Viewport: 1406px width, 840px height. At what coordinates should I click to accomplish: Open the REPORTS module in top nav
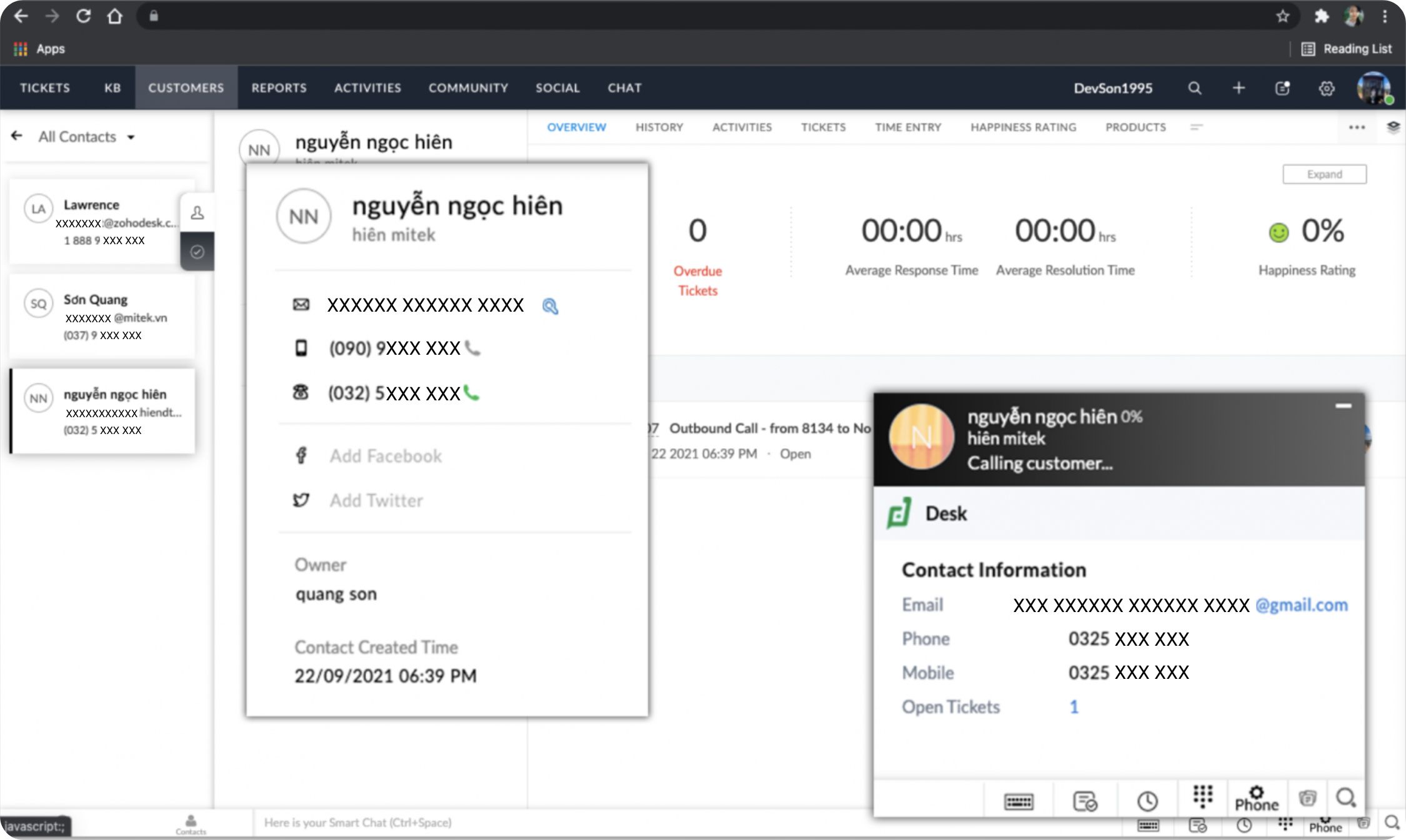[279, 88]
